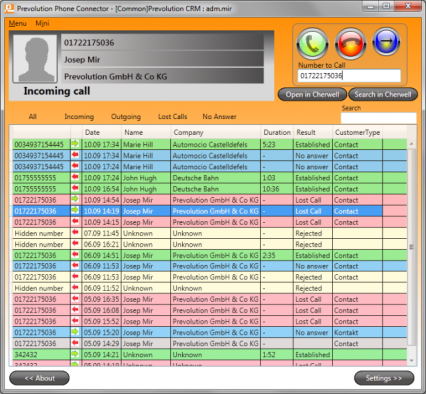
Task: Open the Settings >> button
Action: (384, 378)
